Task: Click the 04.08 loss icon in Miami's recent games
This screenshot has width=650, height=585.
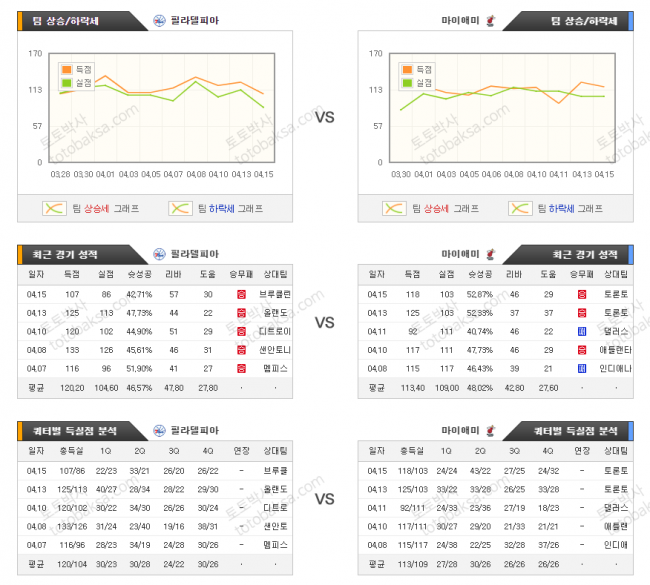Action: pyautogui.click(x=582, y=368)
